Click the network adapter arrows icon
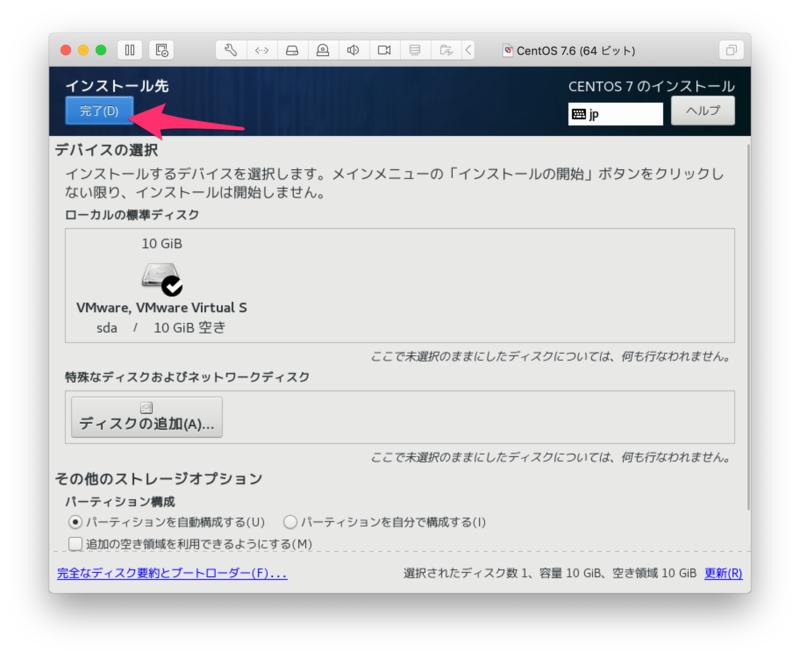Viewport: 800px width, 658px height. 262,50
